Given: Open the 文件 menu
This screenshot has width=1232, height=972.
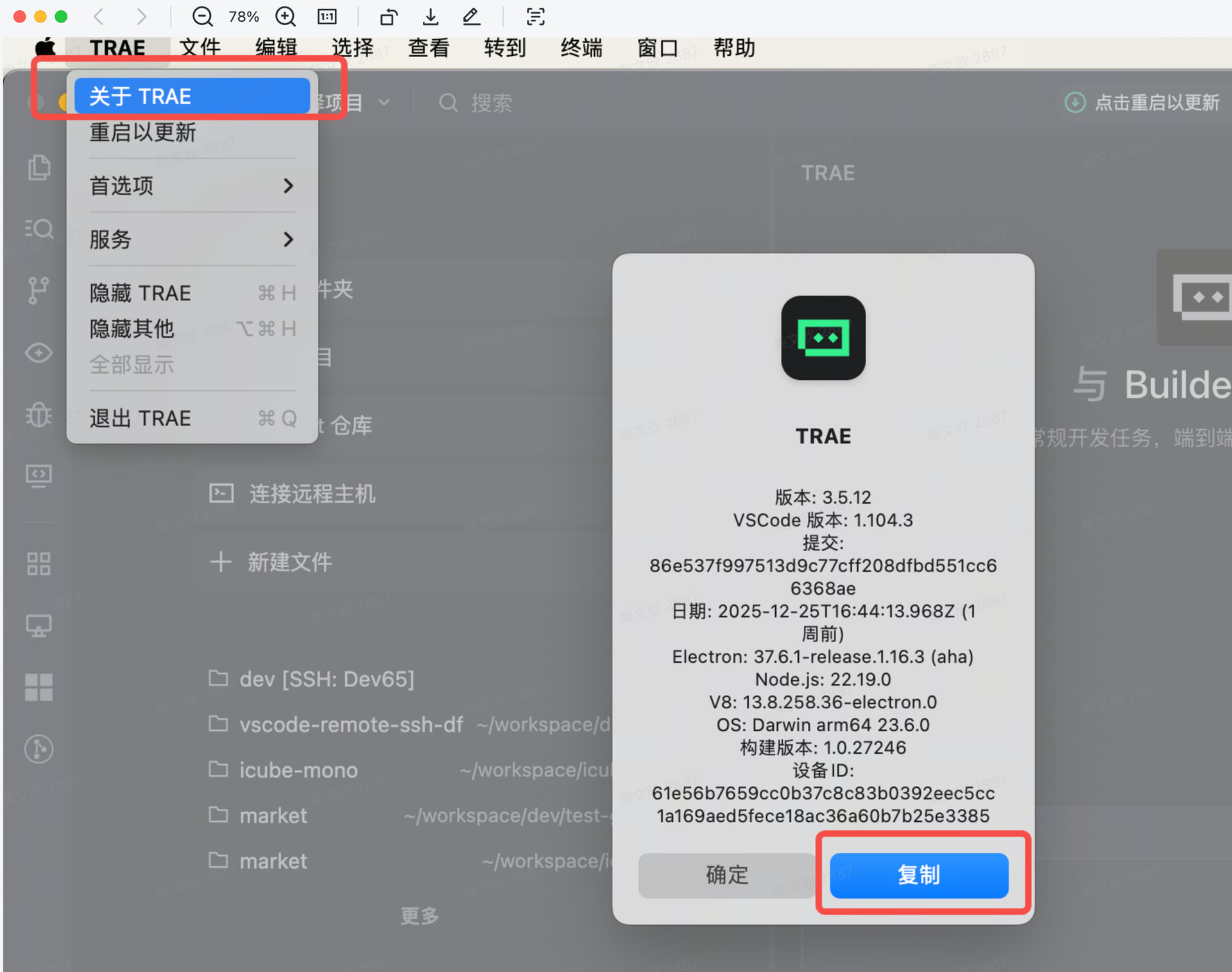Looking at the screenshot, I should point(200,47).
